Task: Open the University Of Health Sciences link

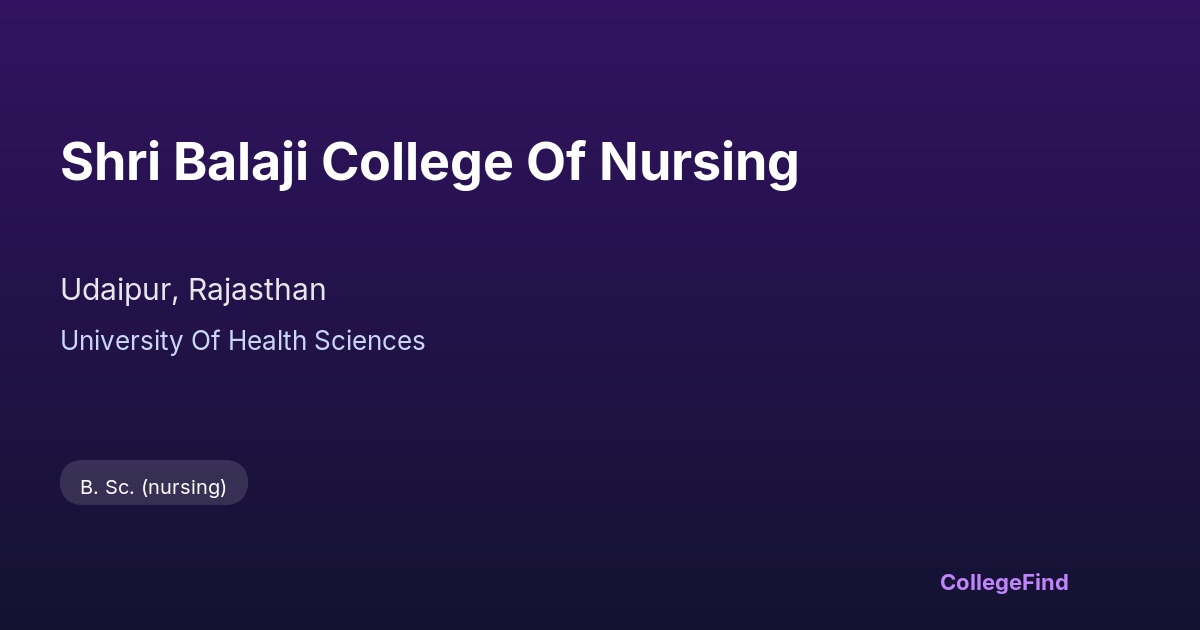Action: [x=242, y=341]
